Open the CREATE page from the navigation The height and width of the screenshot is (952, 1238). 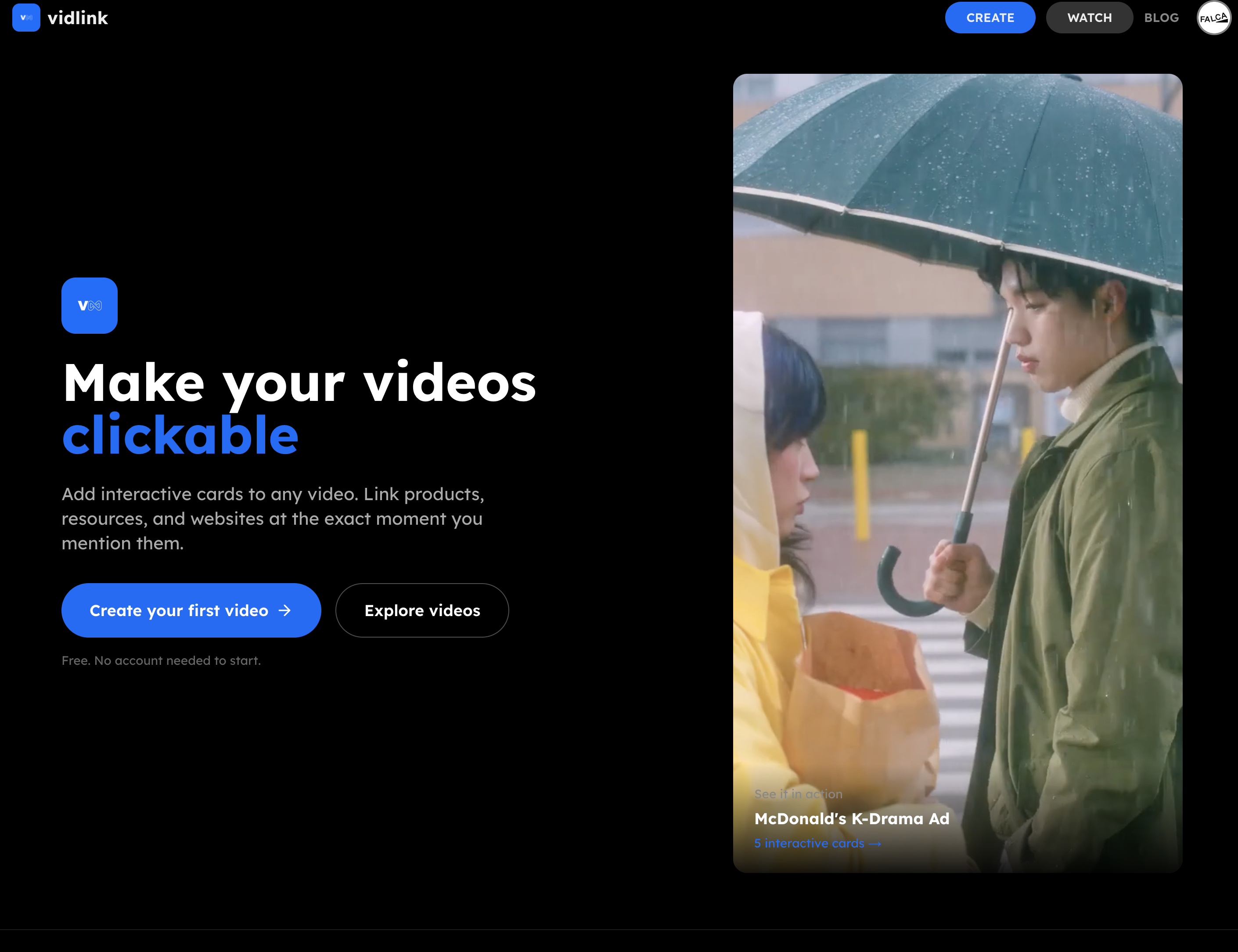click(x=990, y=18)
